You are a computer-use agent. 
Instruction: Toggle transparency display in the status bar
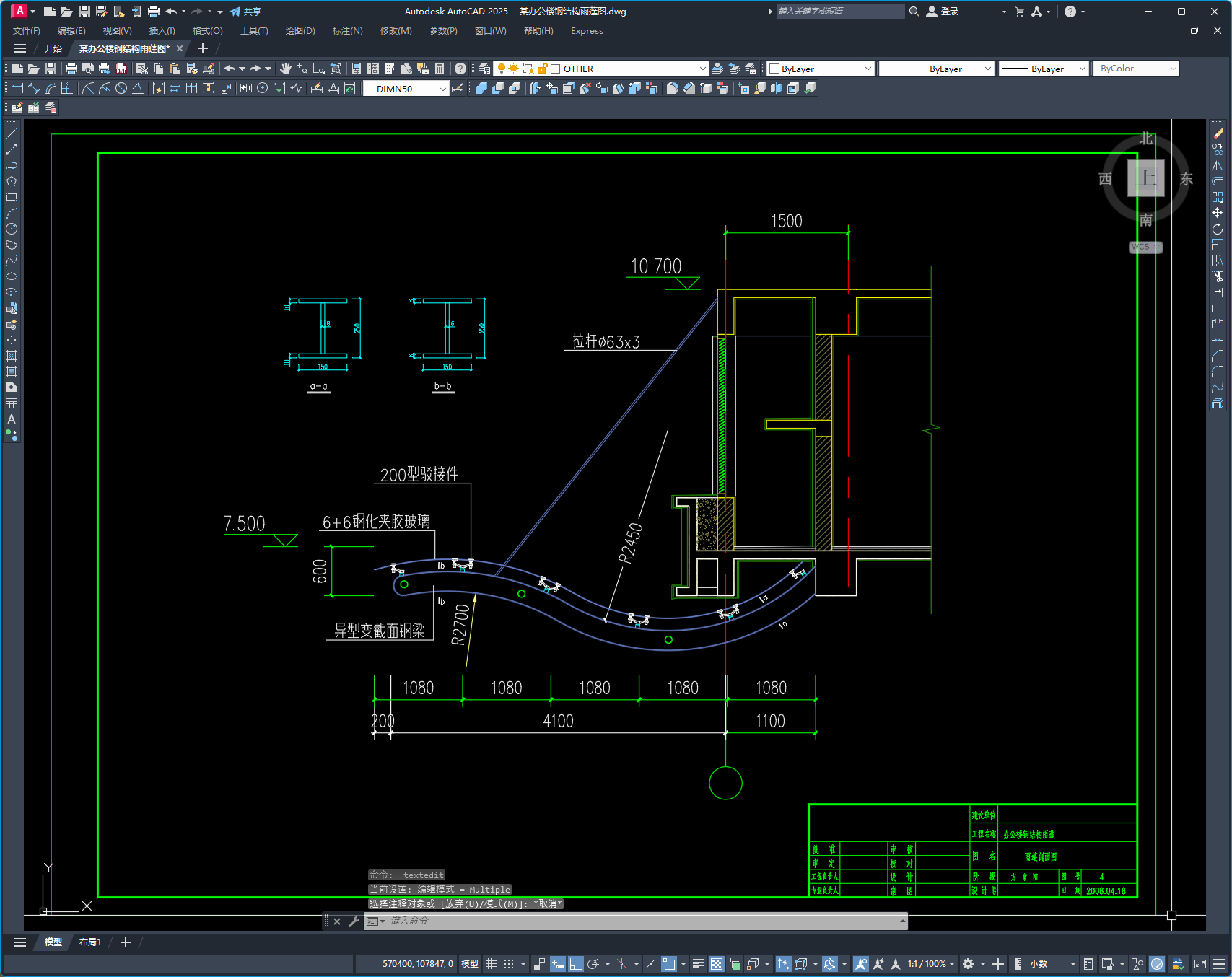pos(717,964)
